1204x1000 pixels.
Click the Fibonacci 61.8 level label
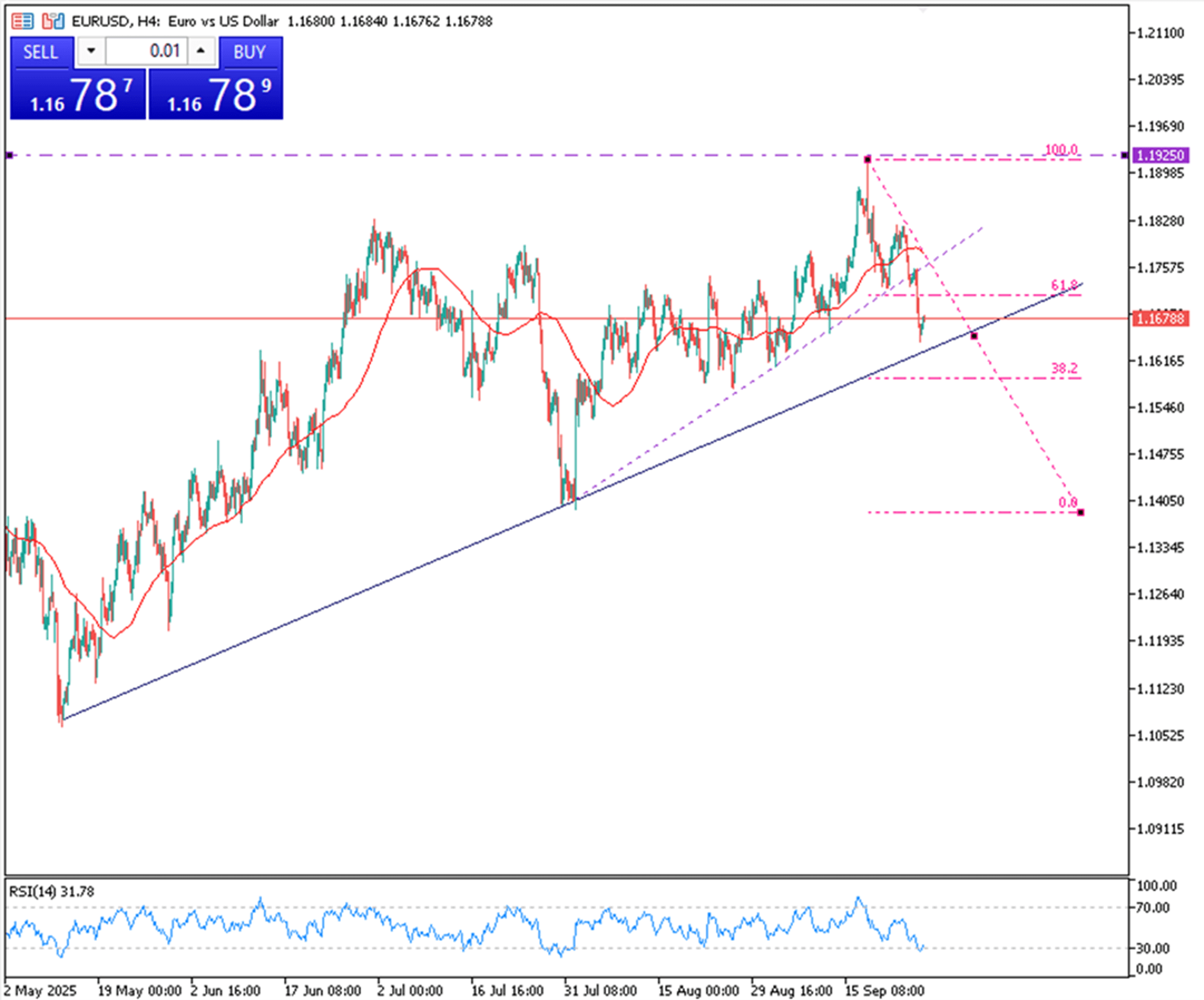pos(1064,285)
